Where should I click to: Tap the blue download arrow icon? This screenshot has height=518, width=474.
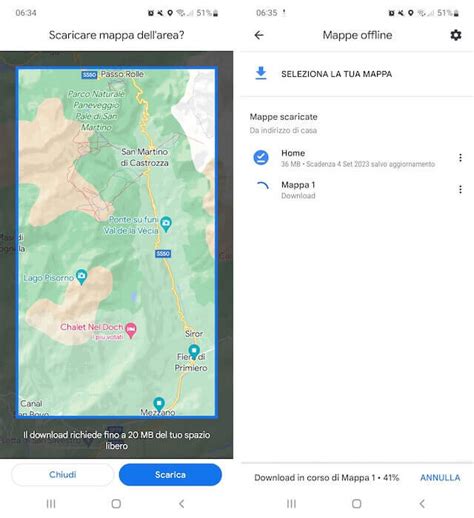(x=261, y=73)
